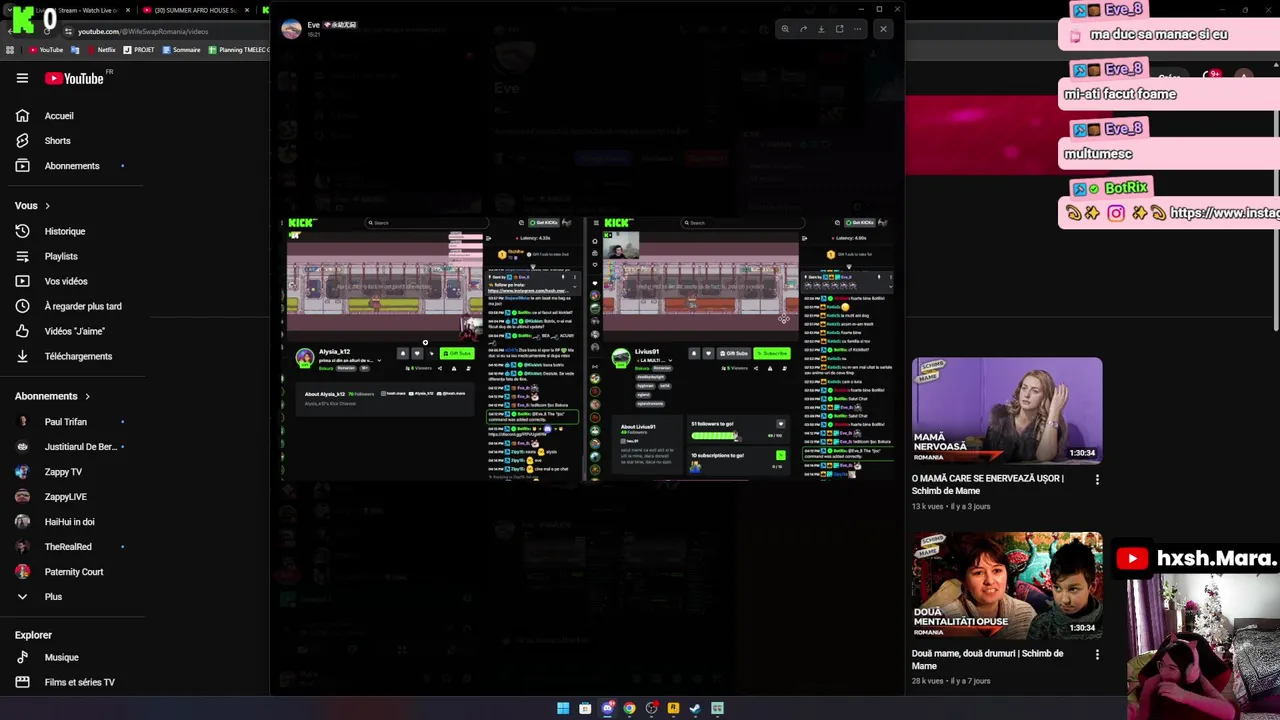Open the enlarged Kick screenshot image
Viewport: 1280px width, 720px height.
[587, 348]
